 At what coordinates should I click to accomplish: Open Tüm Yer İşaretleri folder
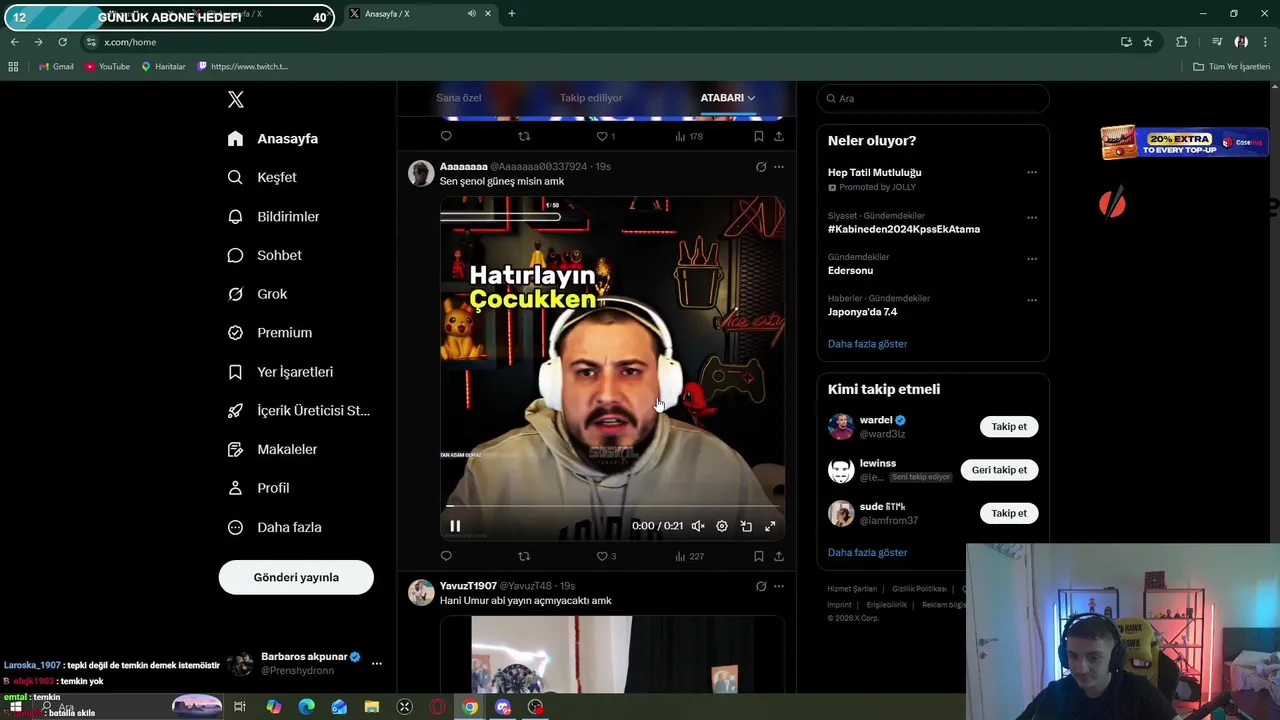tap(1232, 66)
